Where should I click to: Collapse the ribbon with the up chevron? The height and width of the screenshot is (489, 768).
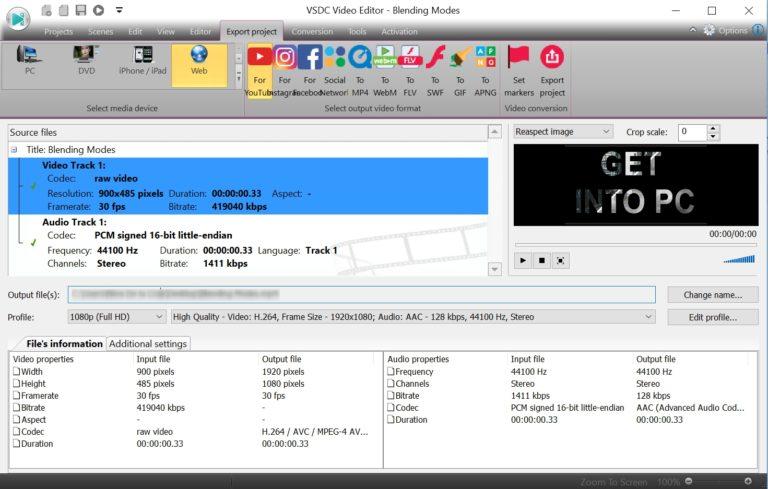pos(693,30)
